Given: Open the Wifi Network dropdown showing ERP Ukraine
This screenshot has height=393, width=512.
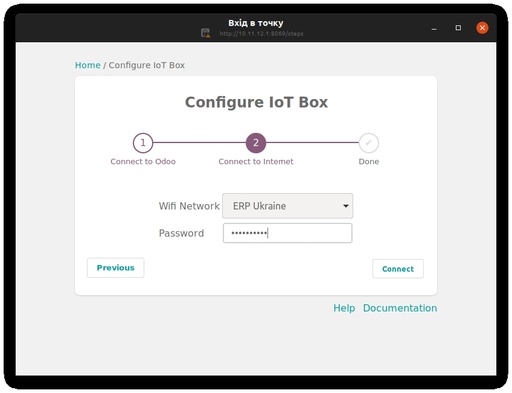Looking at the screenshot, I should click(287, 206).
